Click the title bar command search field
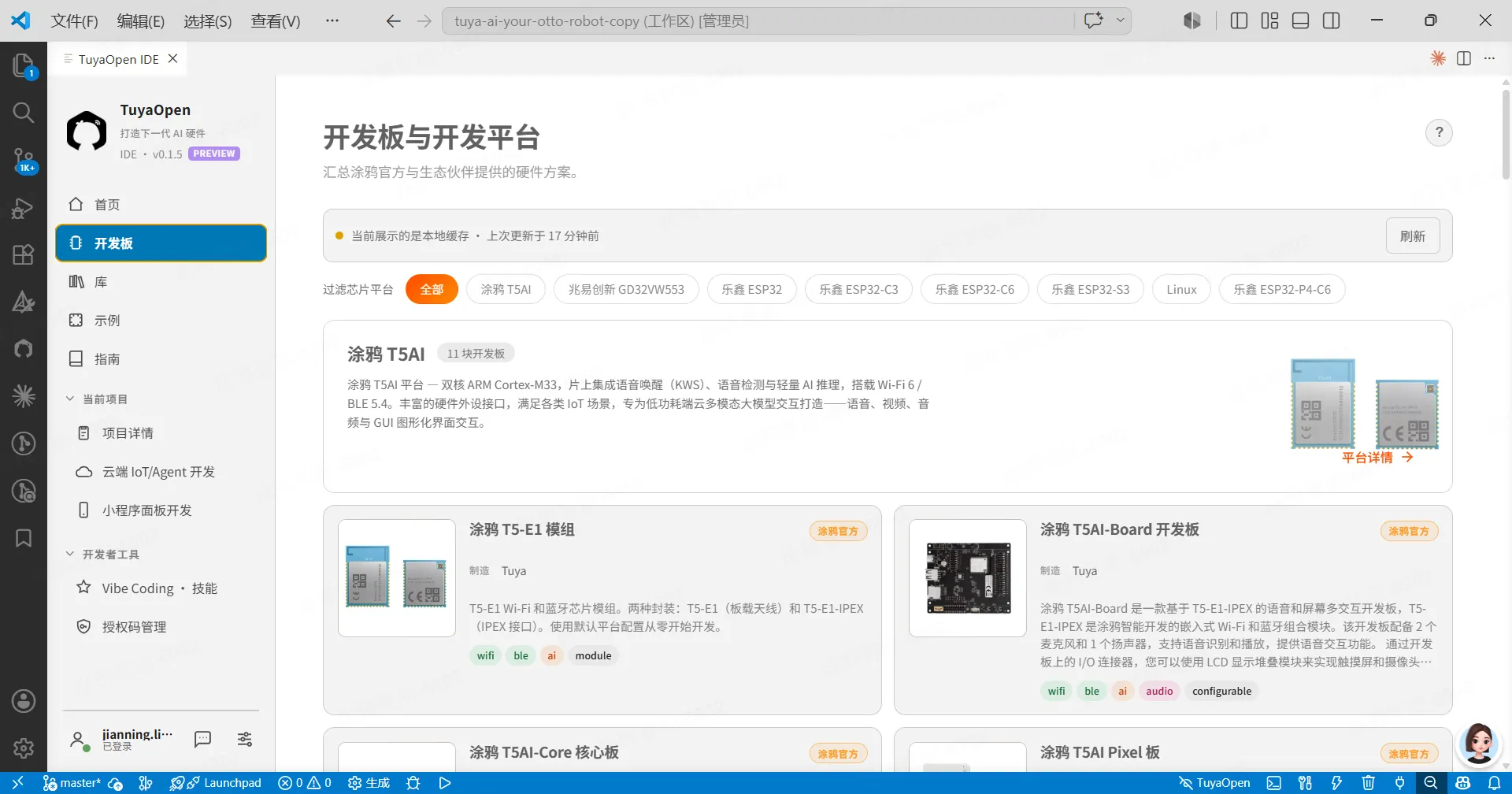 point(760,20)
